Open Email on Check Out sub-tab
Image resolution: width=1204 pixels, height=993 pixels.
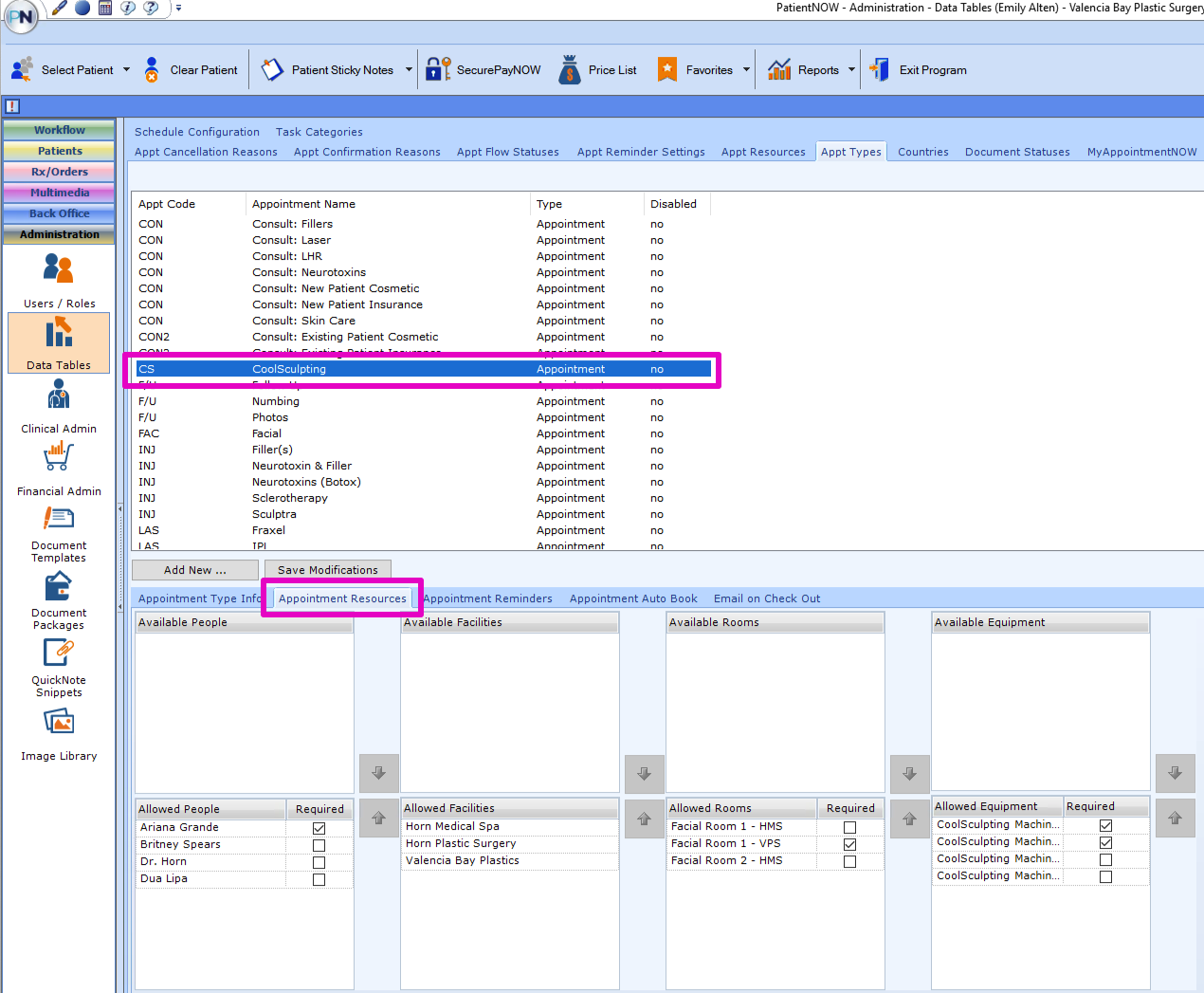[767, 598]
